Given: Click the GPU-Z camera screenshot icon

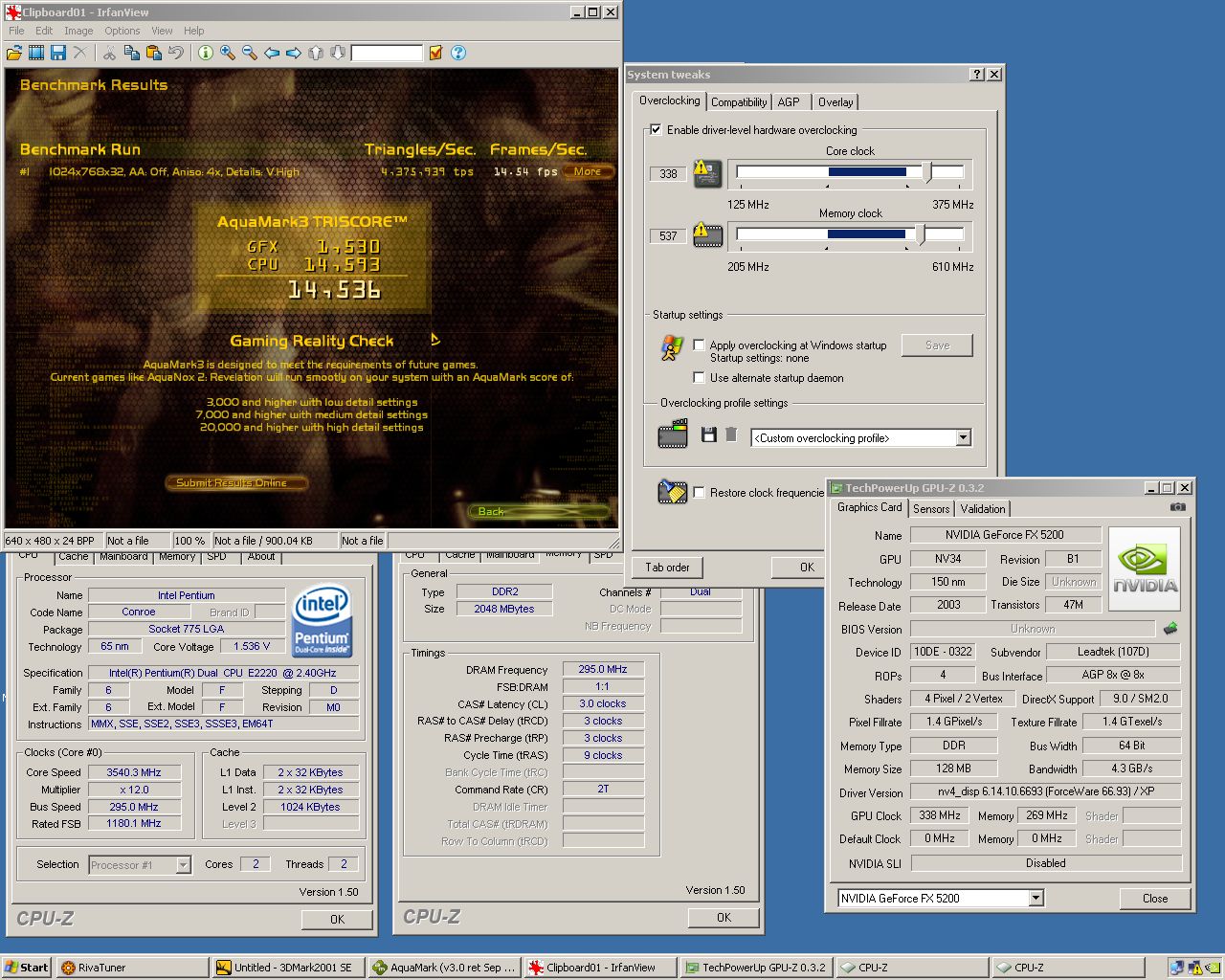Looking at the screenshot, I should [x=1178, y=507].
